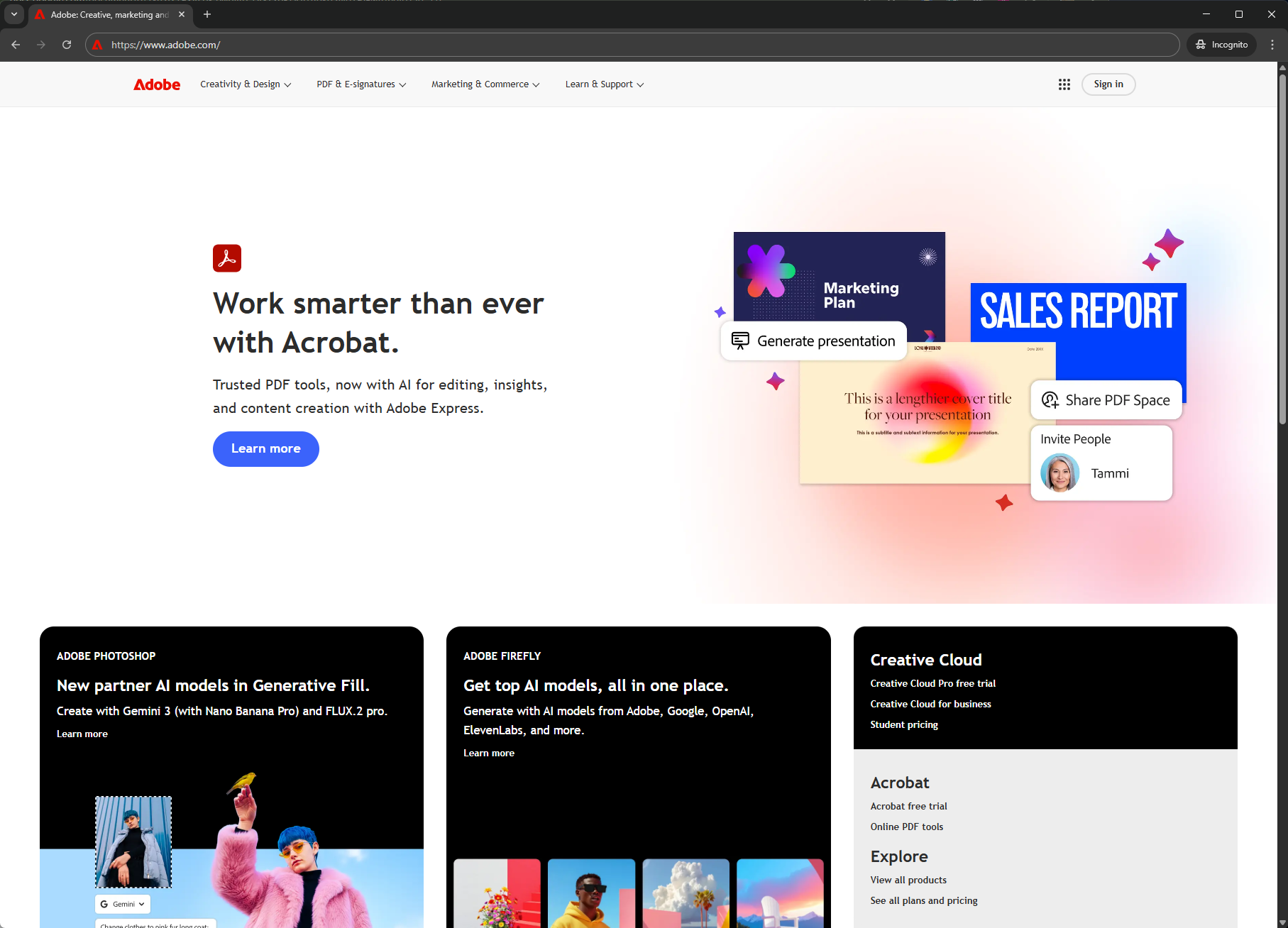The height and width of the screenshot is (928, 1288).
Task: Open browser three-dot menu
Action: pyautogui.click(x=1272, y=45)
